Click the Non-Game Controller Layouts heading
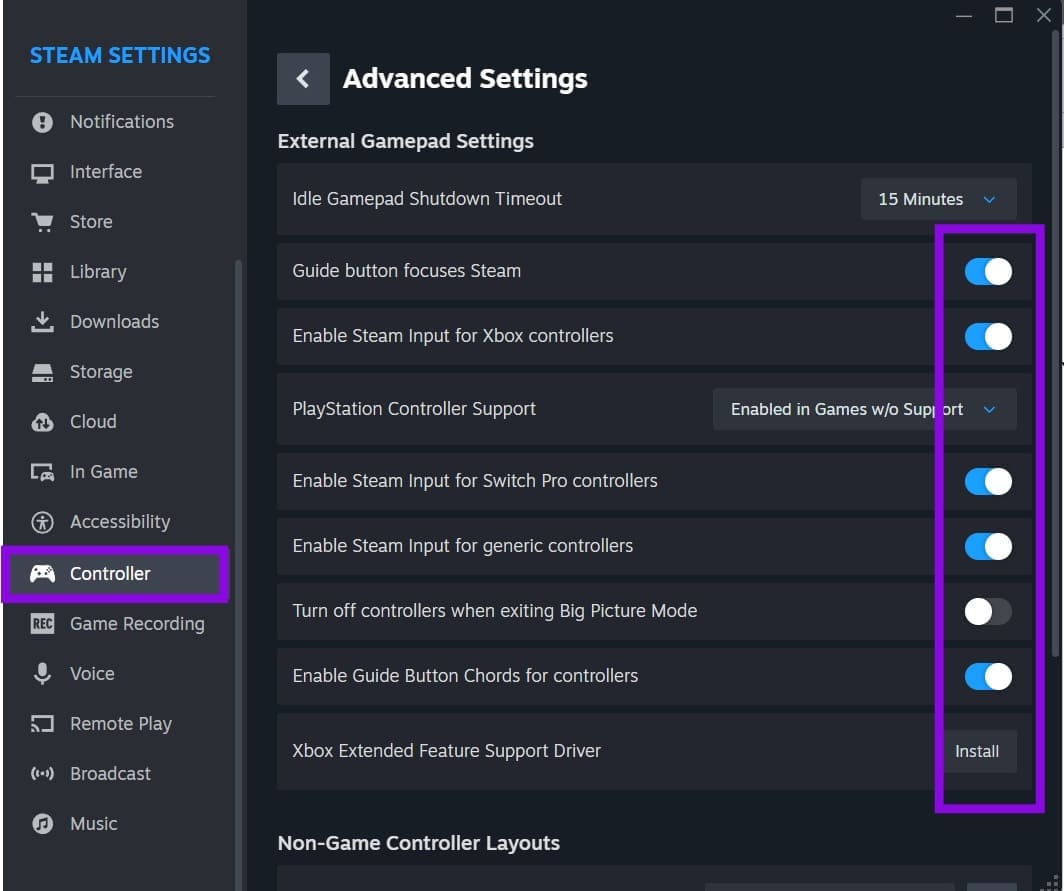Image resolution: width=1064 pixels, height=891 pixels. [419, 843]
